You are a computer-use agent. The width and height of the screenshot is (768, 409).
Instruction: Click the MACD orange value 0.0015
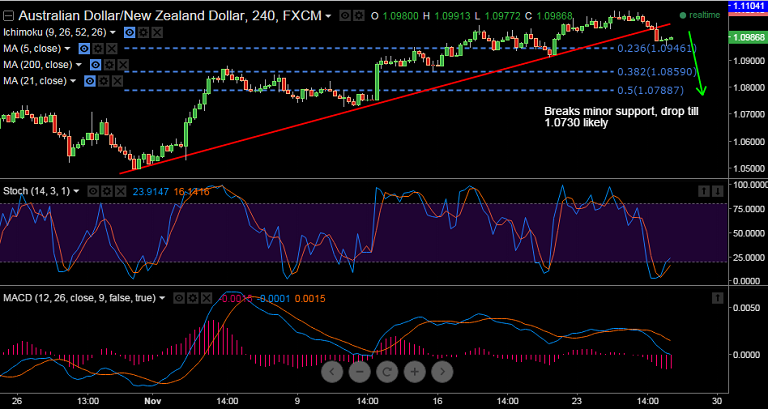click(311, 298)
